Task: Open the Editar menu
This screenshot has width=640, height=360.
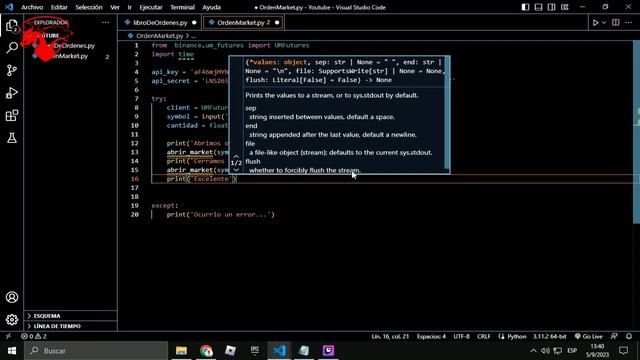Action: point(59,7)
